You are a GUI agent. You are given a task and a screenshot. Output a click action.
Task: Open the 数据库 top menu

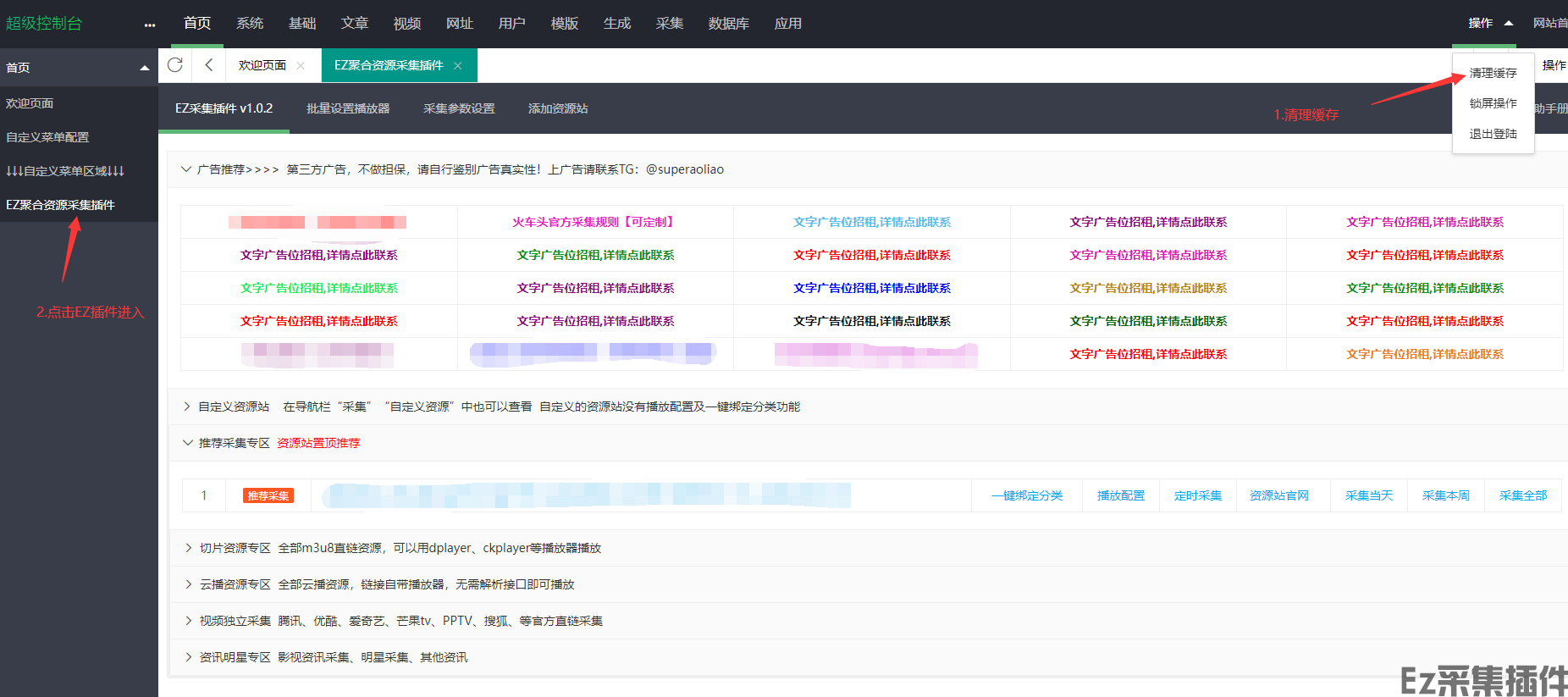tap(729, 24)
